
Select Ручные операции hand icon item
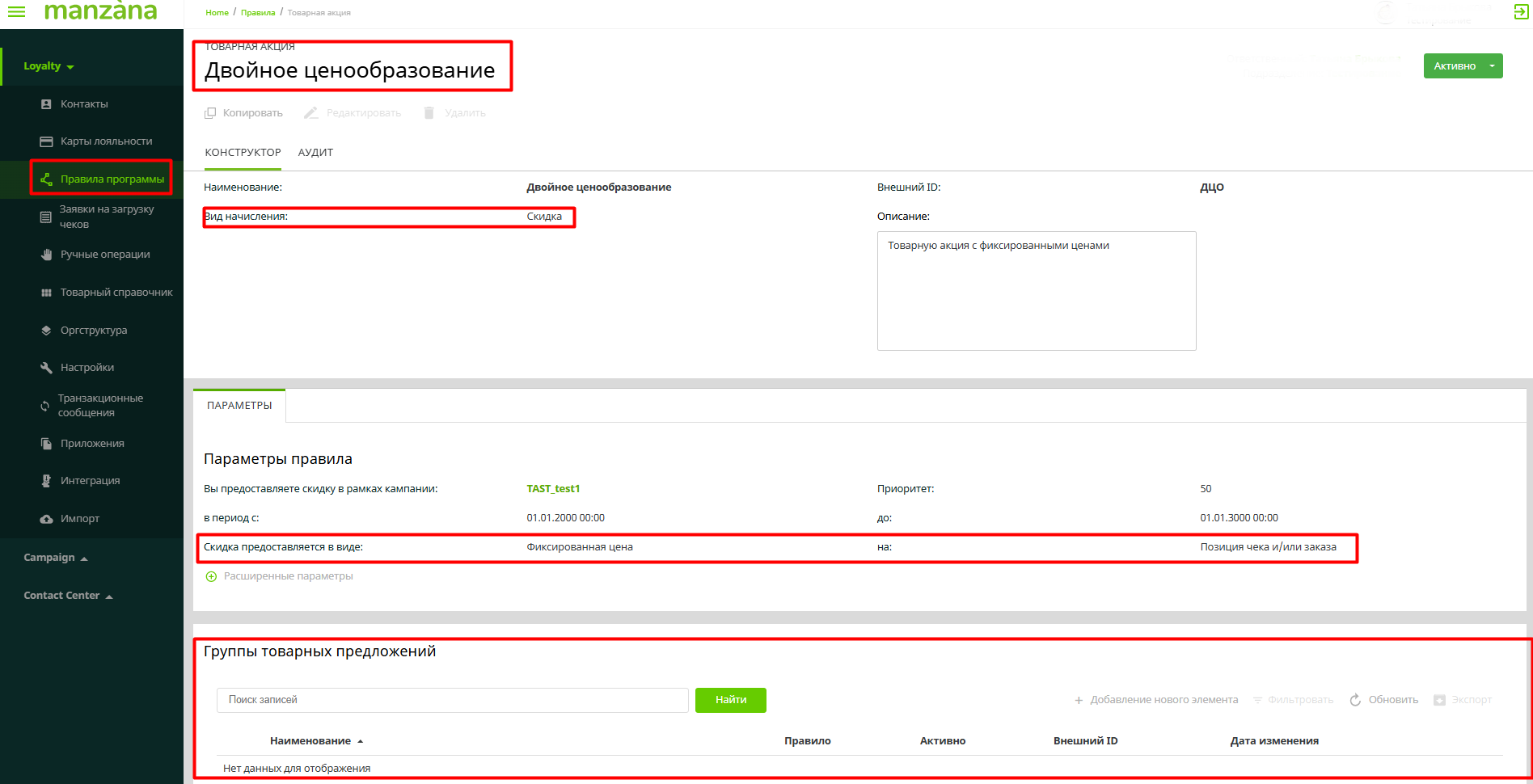47,255
